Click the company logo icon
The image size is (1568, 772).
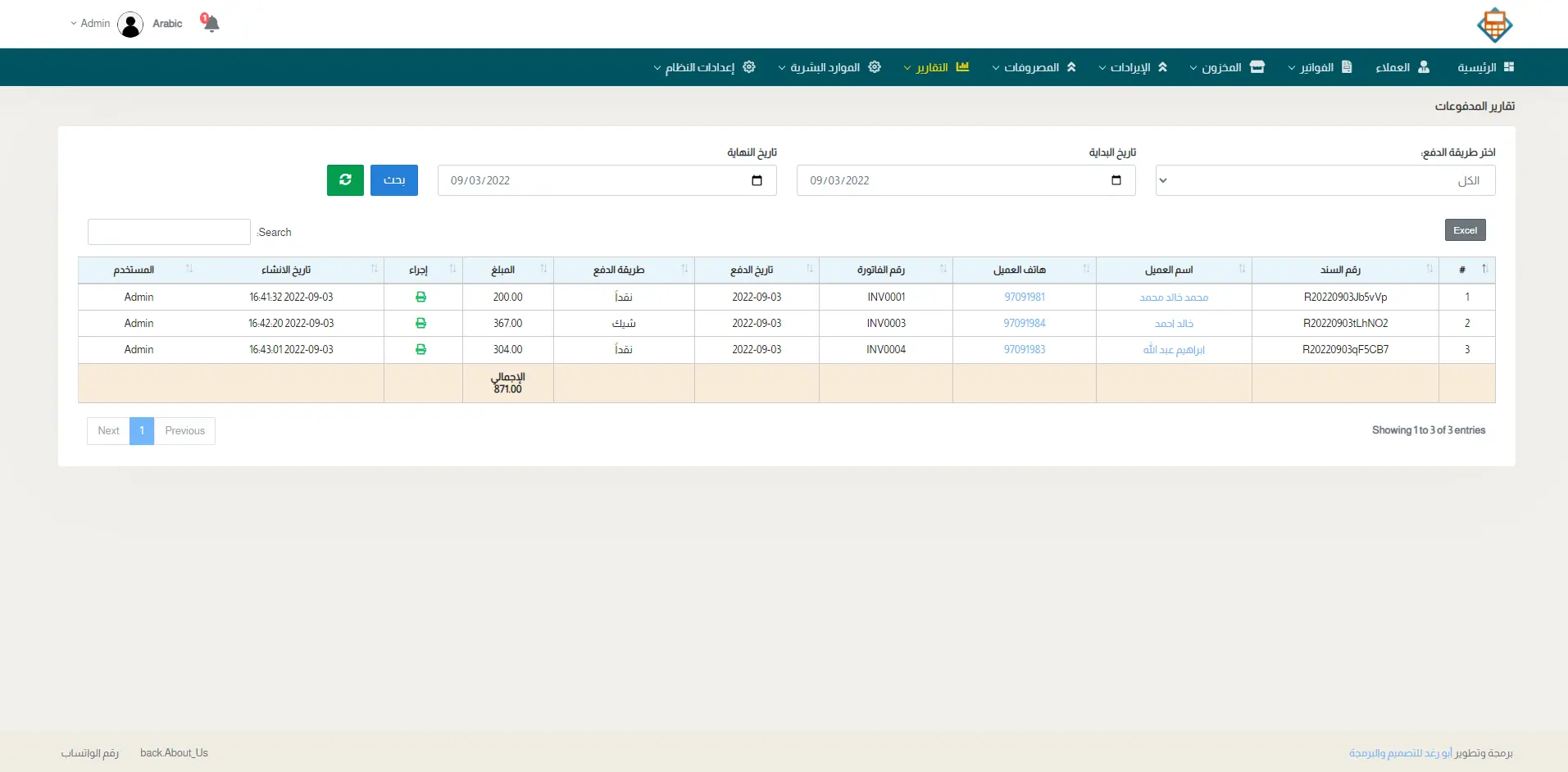pyautogui.click(x=1494, y=25)
